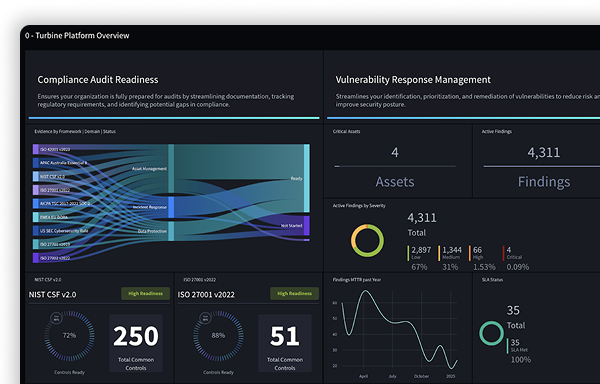Click the Not Started node in Sankey chart
This screenshot has width=600, height=384.
click(x=307, y=226)
